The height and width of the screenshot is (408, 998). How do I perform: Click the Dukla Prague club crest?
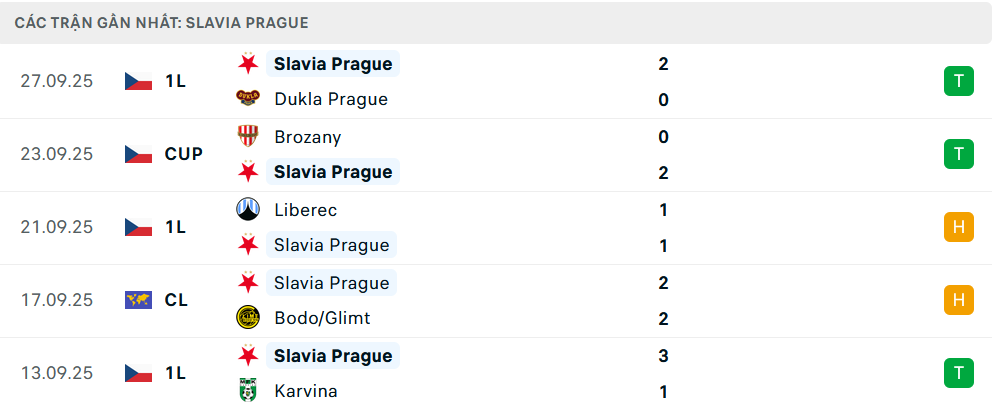coord(247,99)
